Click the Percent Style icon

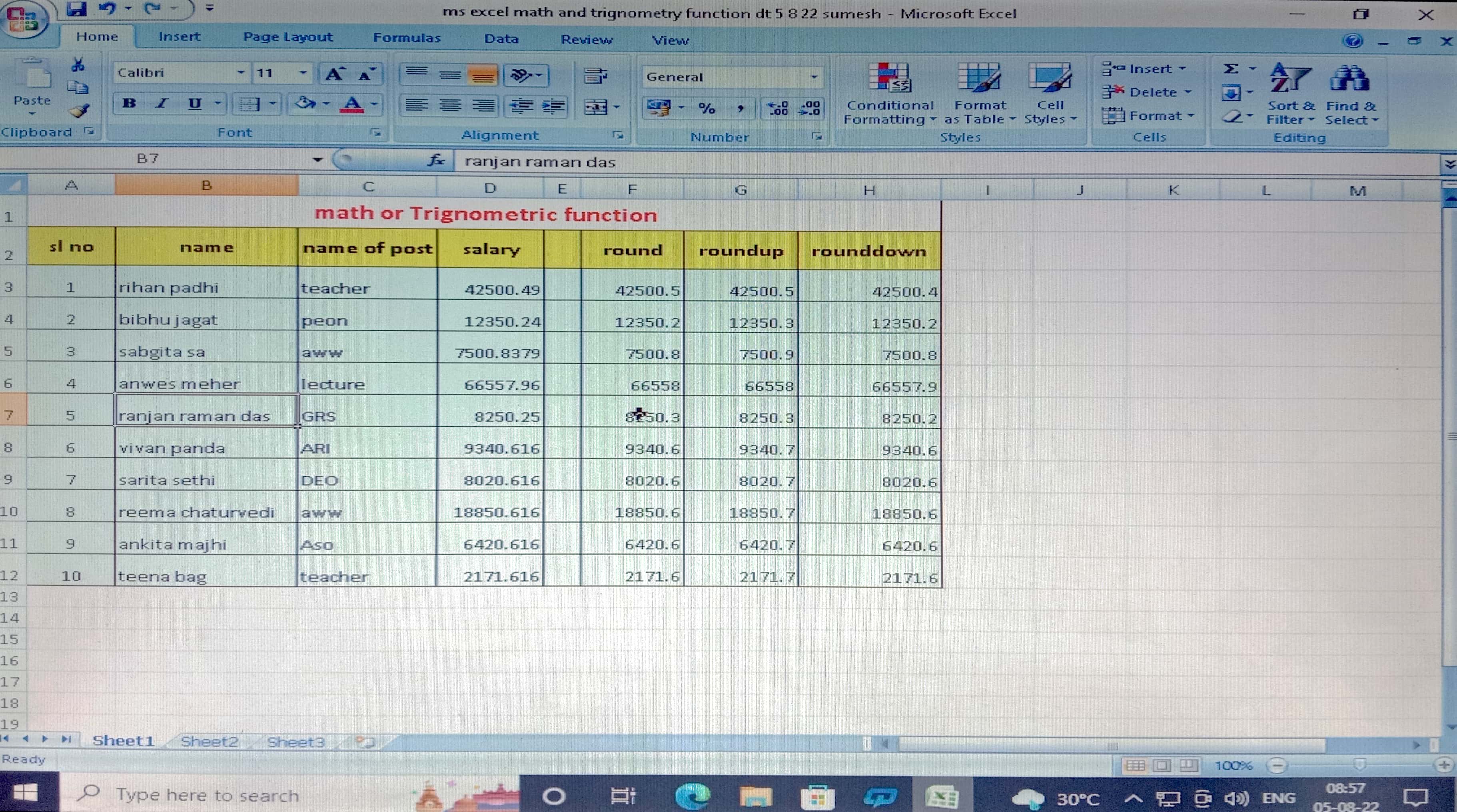point(707,108)
